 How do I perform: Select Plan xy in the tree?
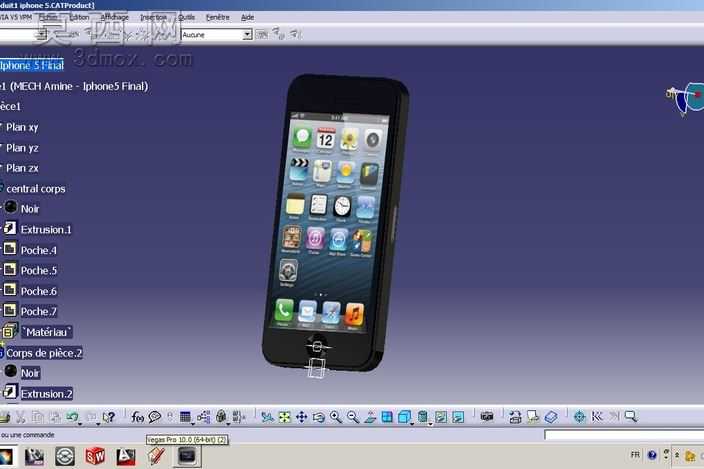pyautogui.click(x=22, y=127)
